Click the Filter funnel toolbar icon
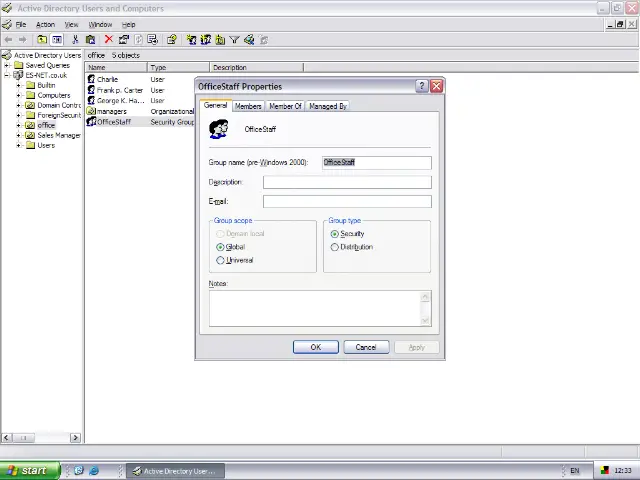The image size is (640, 480). (234, 40)
